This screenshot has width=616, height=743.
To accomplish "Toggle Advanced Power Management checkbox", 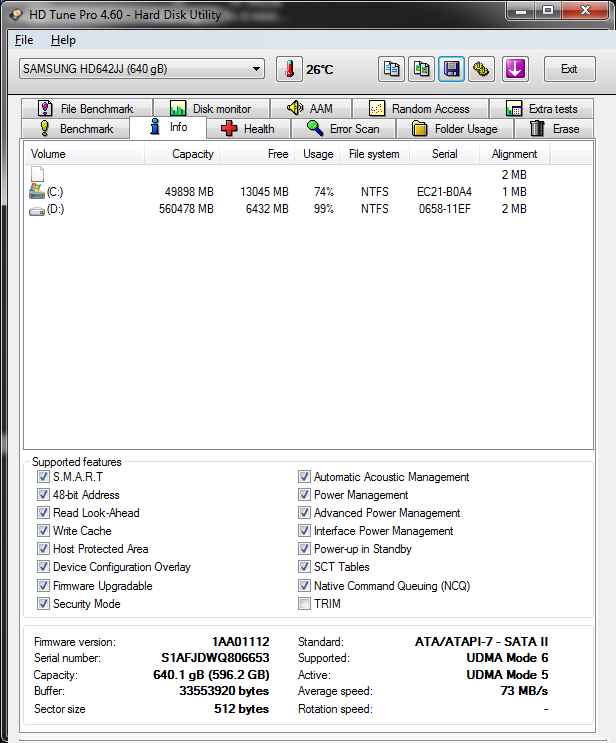I will (x=304, y=513).
